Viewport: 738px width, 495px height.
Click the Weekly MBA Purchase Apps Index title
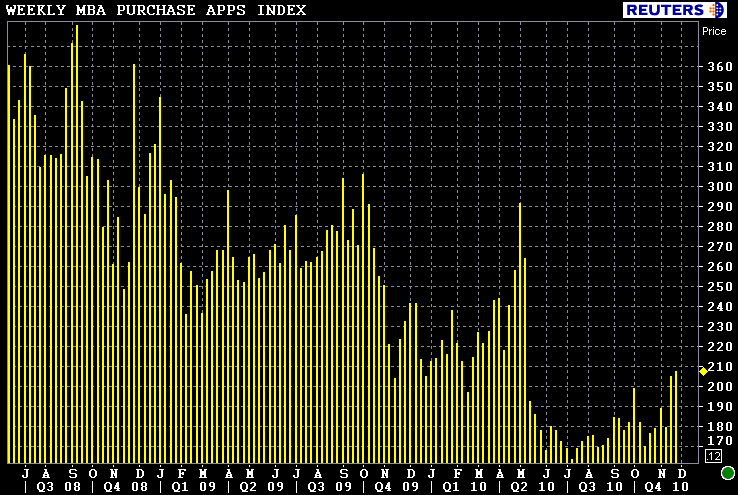pyautogui.click(x=156, y=10)
